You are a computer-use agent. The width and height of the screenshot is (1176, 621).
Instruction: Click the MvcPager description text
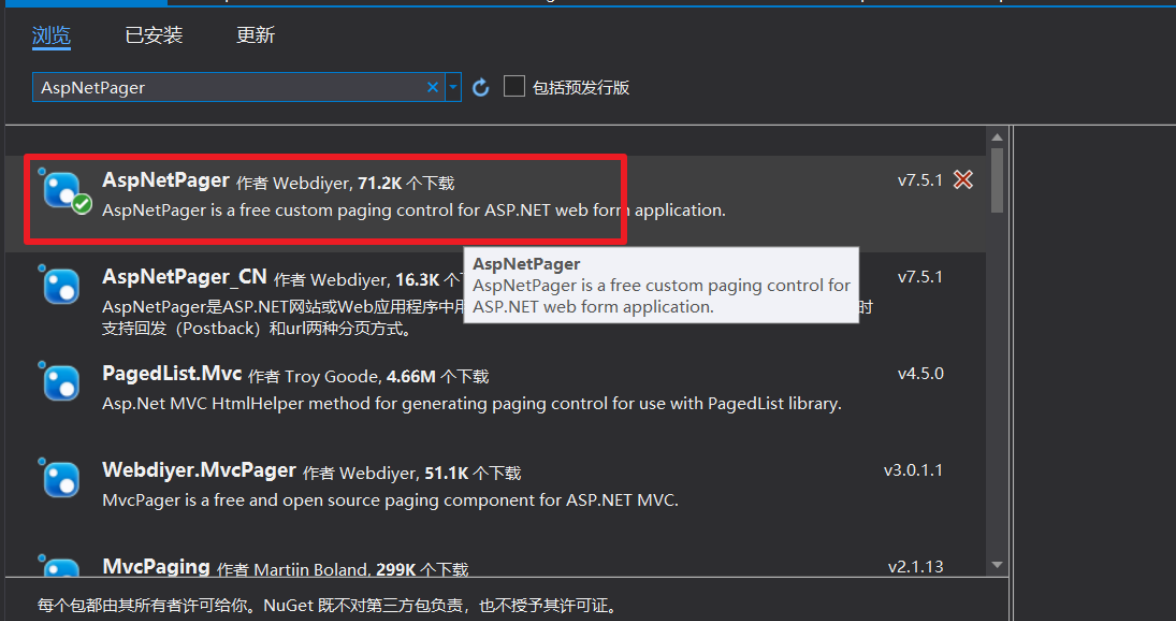(390, 500)
